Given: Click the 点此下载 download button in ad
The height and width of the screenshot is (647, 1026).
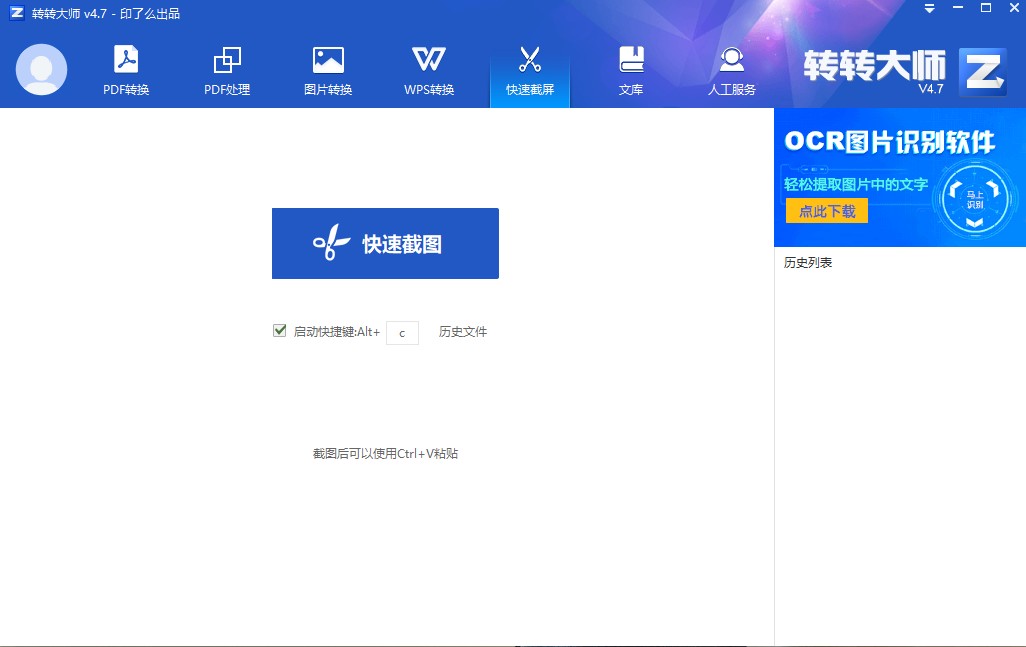Looking at the screenshot, I should coord(827,211).
